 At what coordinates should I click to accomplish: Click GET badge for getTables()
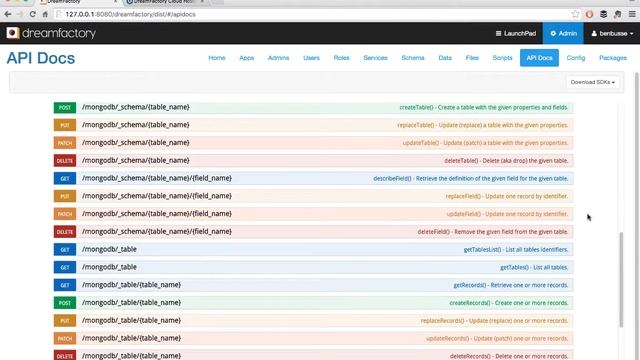point(64,267)
